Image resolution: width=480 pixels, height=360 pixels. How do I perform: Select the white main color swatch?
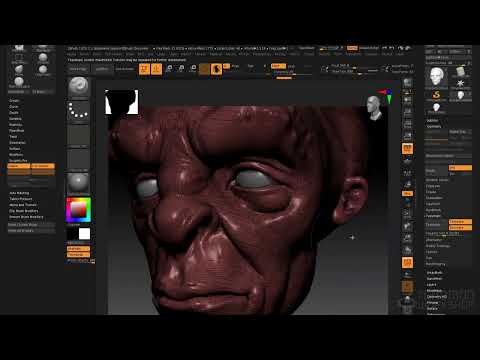(x=84, y=234)
